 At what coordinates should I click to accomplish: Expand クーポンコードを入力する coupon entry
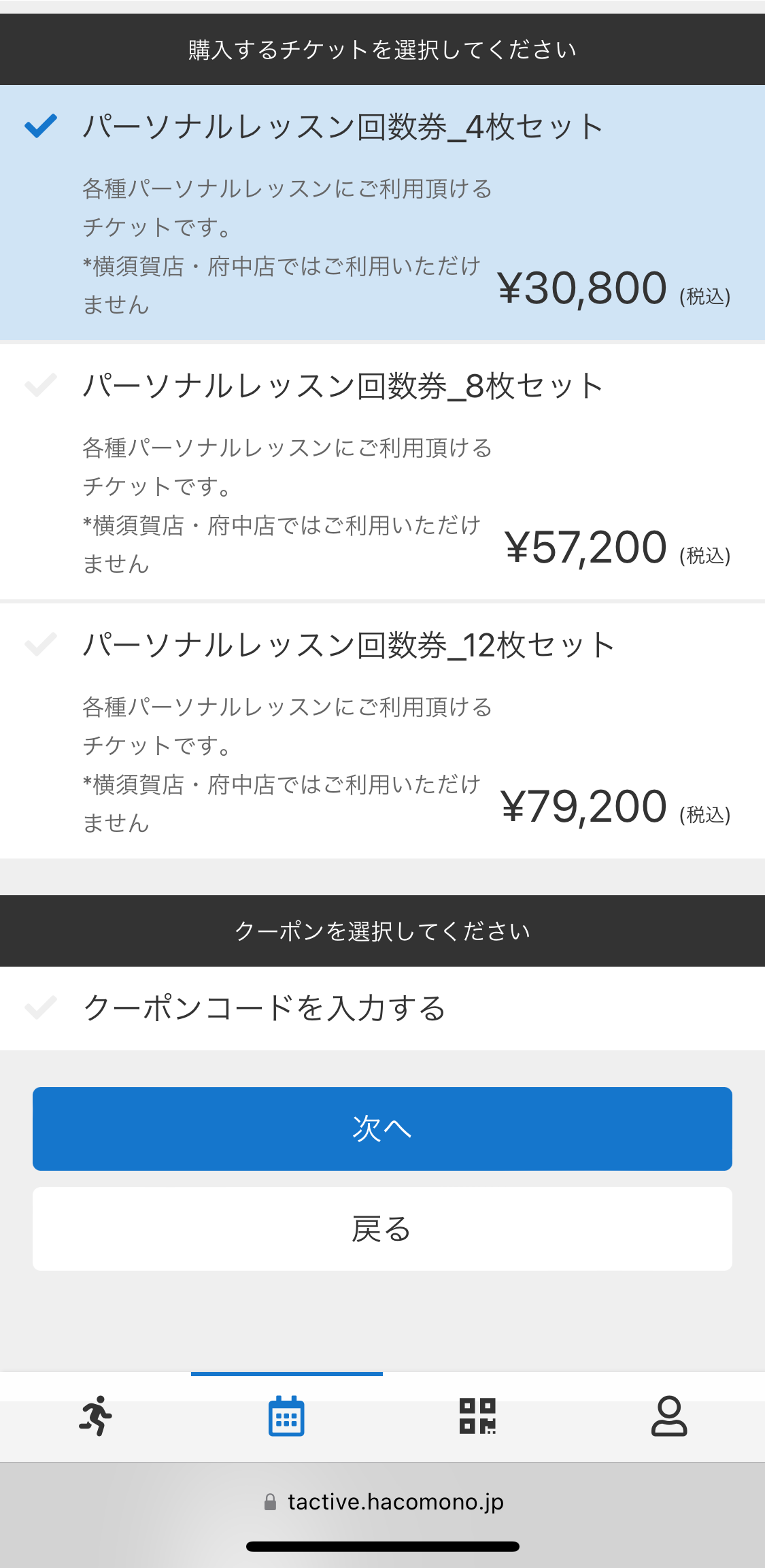264,1008
